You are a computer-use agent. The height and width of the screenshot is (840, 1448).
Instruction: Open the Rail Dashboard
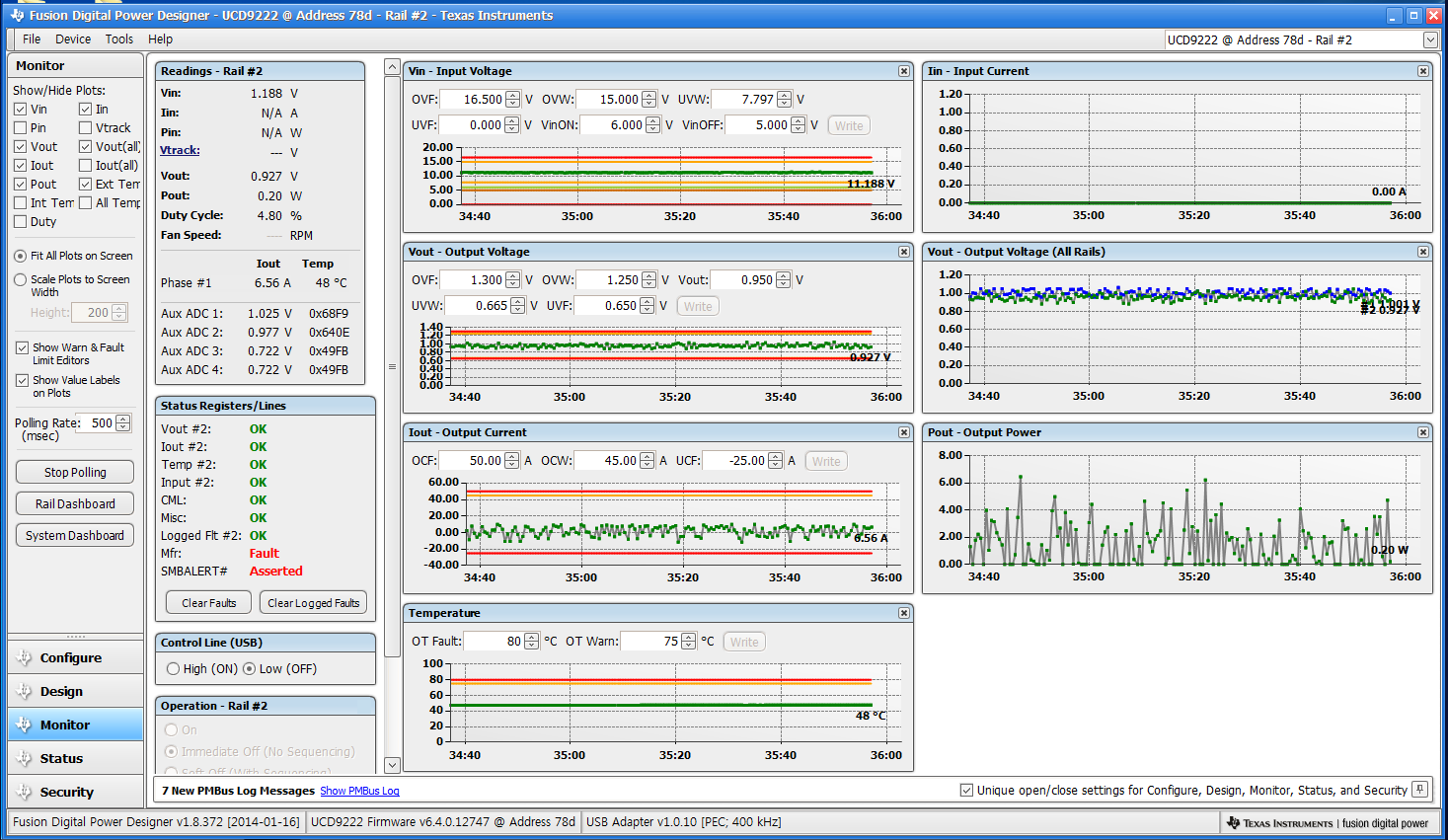tap(75, 504)
